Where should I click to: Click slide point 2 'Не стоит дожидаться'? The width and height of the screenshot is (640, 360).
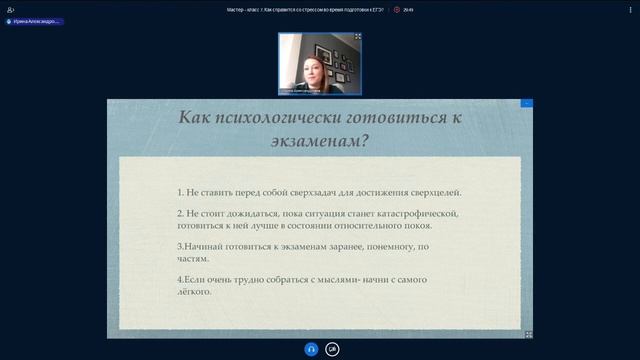point(318,220)
